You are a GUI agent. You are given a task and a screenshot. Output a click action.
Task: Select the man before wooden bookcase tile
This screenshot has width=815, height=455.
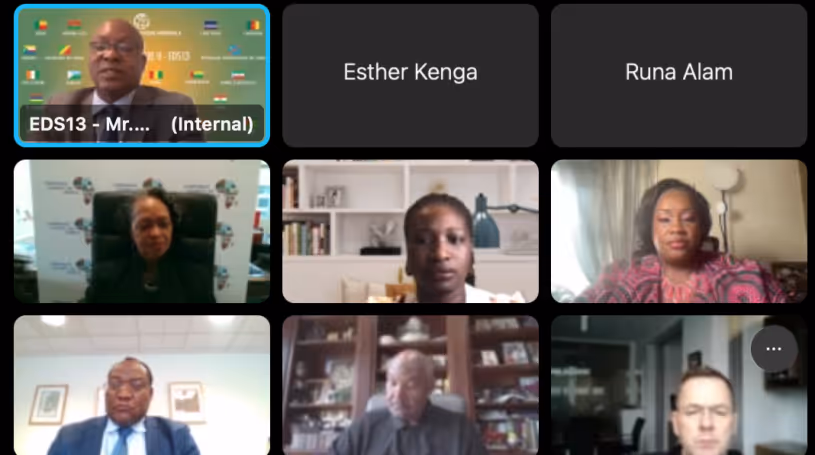click(x=410, y=385)
